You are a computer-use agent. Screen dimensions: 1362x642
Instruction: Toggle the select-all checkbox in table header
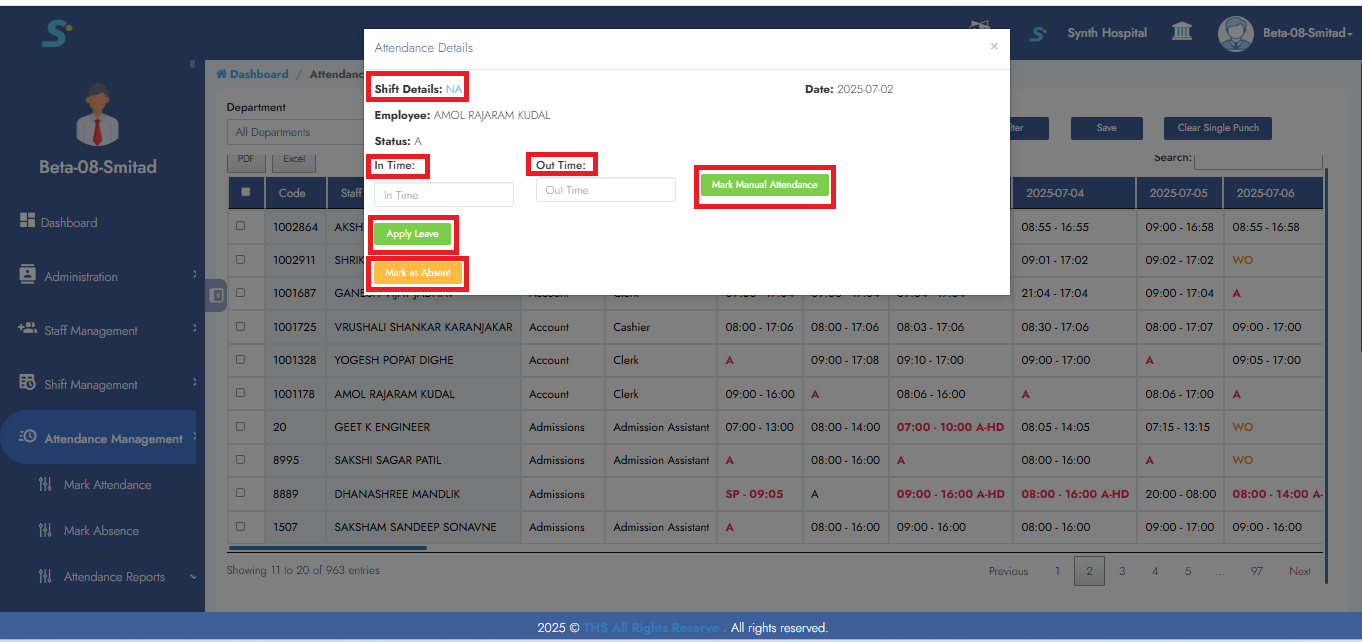pyautogui.click(x=245, y=193)
